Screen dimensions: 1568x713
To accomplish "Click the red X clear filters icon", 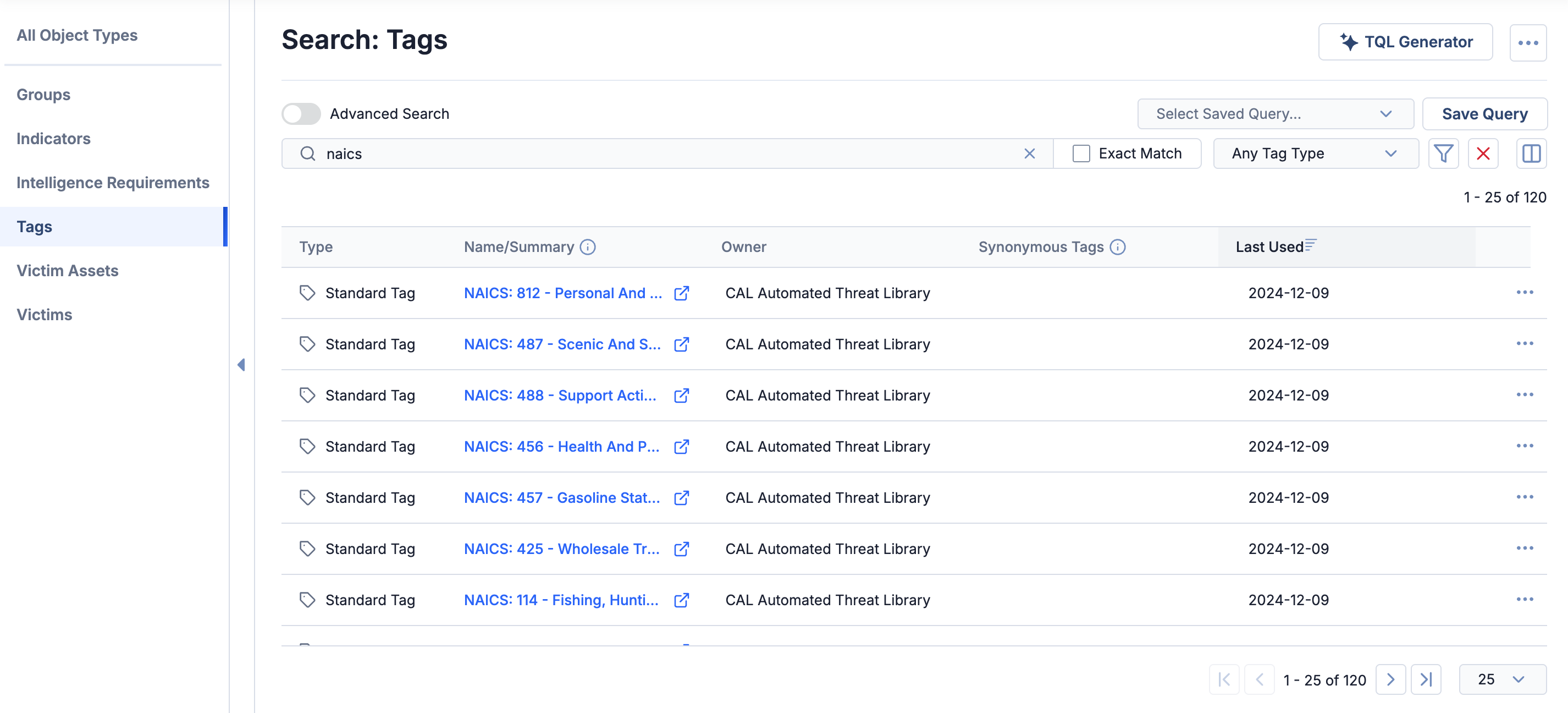I will (x=1483, y=153).
